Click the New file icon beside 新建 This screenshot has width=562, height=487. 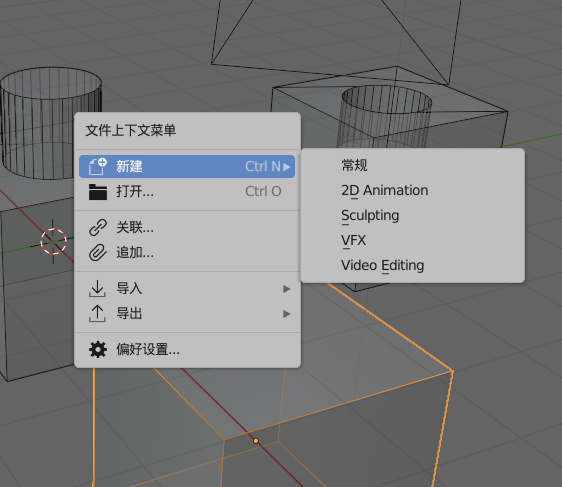(98, 166)
